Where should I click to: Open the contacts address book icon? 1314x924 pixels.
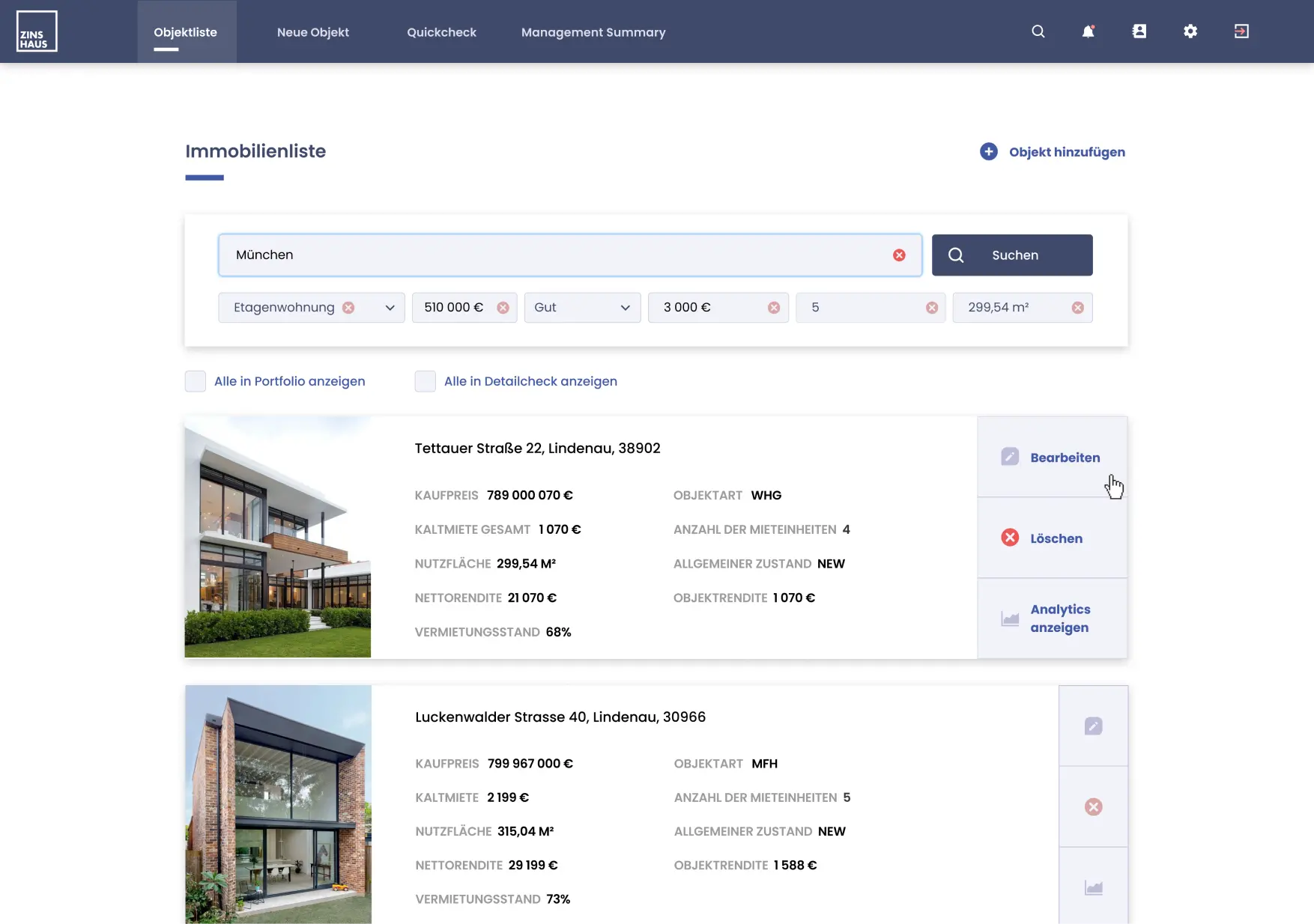tap(1139, 31)
